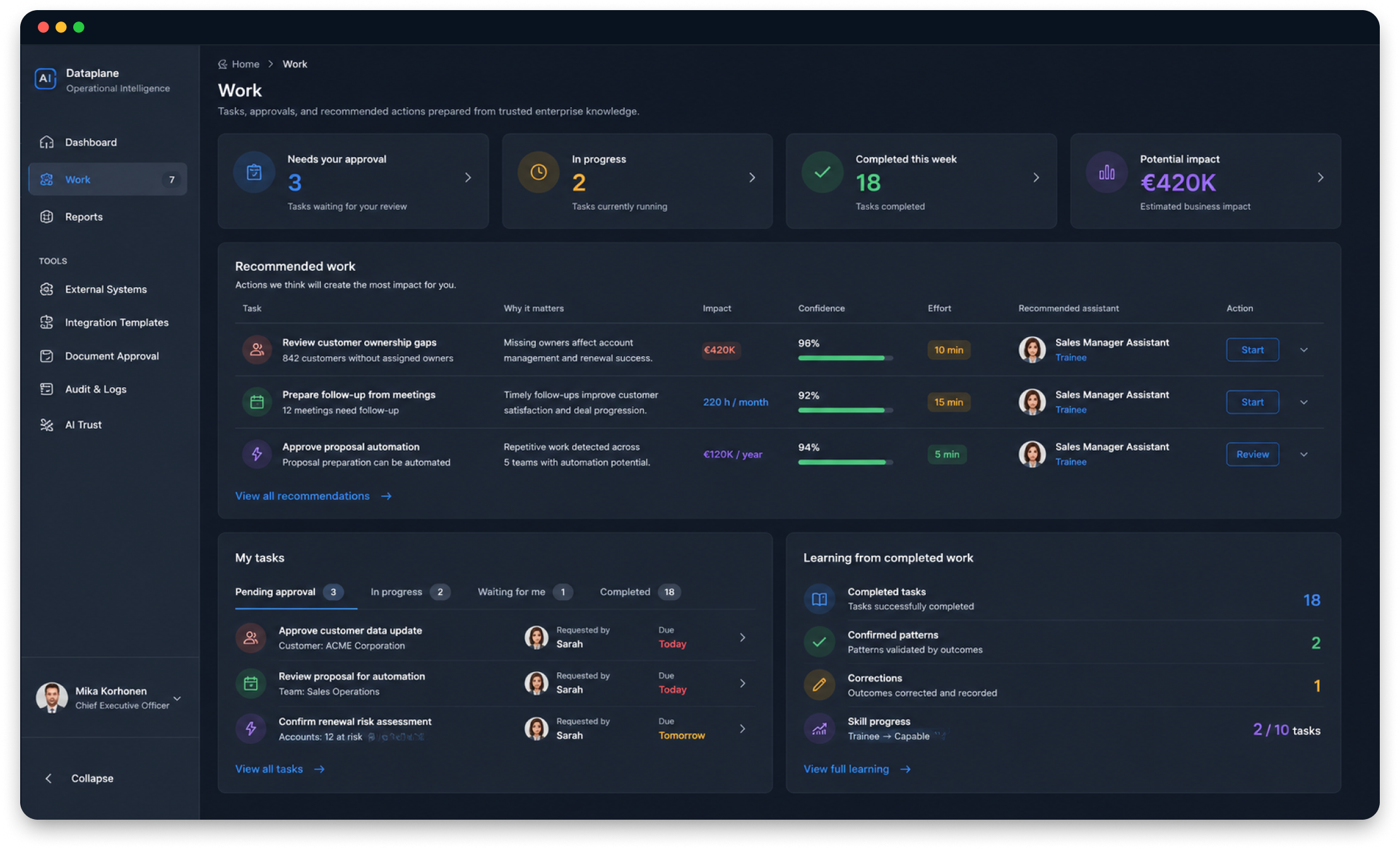Open Completed this week card arrow
This screenshot has width=1400, height=850.
point(1036,177)
